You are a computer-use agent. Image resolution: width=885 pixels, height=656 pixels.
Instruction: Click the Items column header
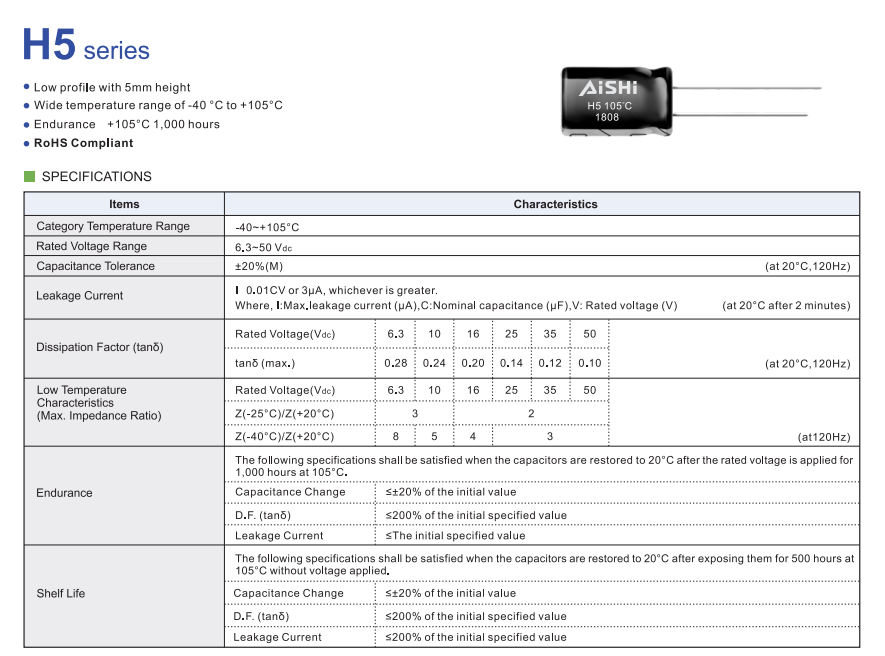(124, 204)
